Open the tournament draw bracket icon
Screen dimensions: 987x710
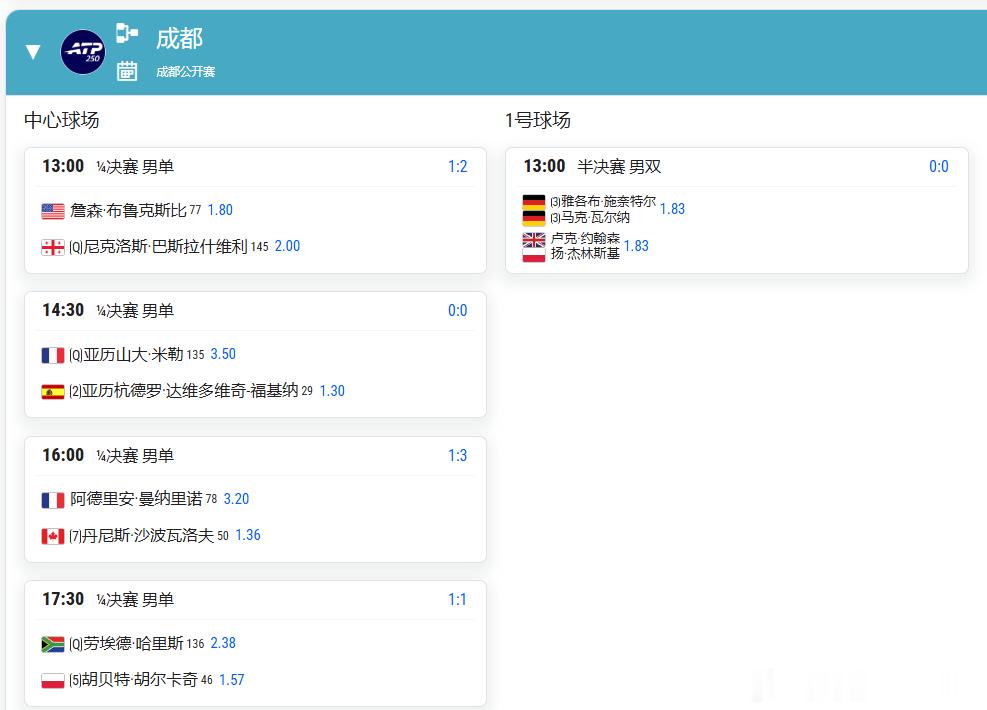coord(127,32)
